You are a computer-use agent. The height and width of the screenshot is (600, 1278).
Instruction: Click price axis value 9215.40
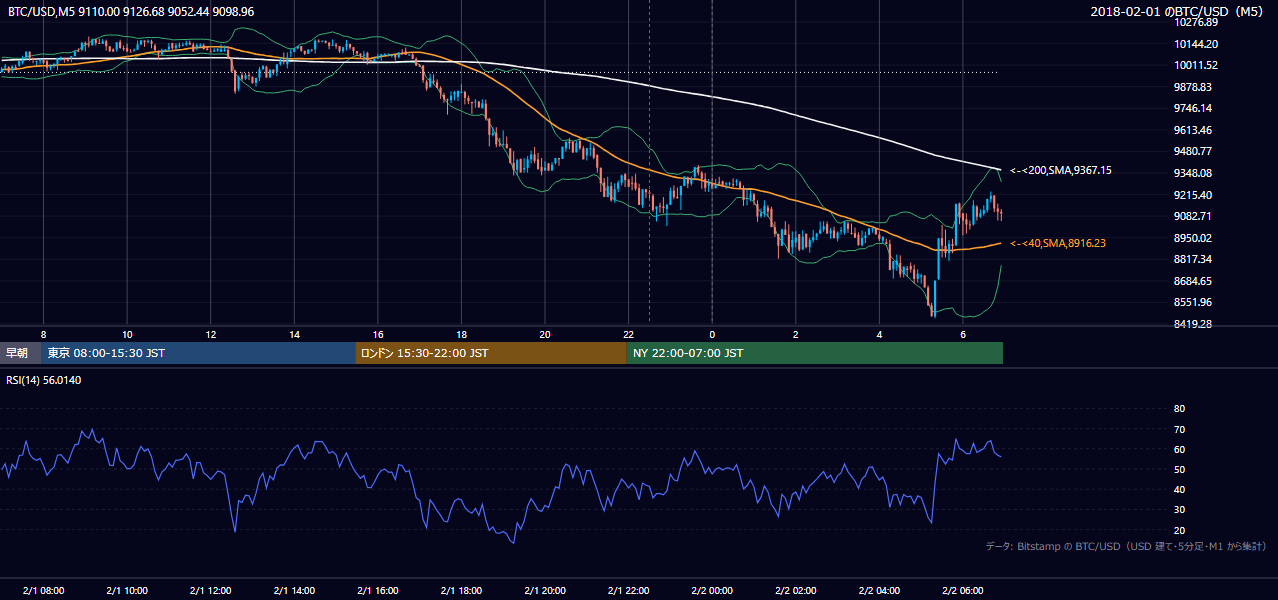click(x=1193, y=195)
